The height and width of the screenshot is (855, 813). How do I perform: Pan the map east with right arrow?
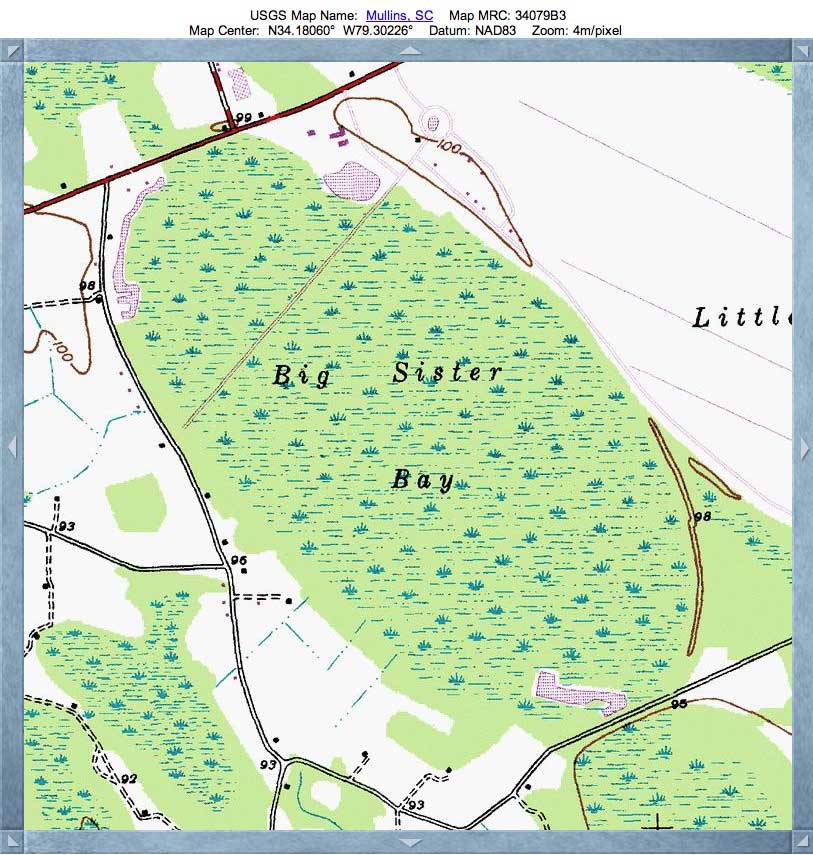coord(804,447)
